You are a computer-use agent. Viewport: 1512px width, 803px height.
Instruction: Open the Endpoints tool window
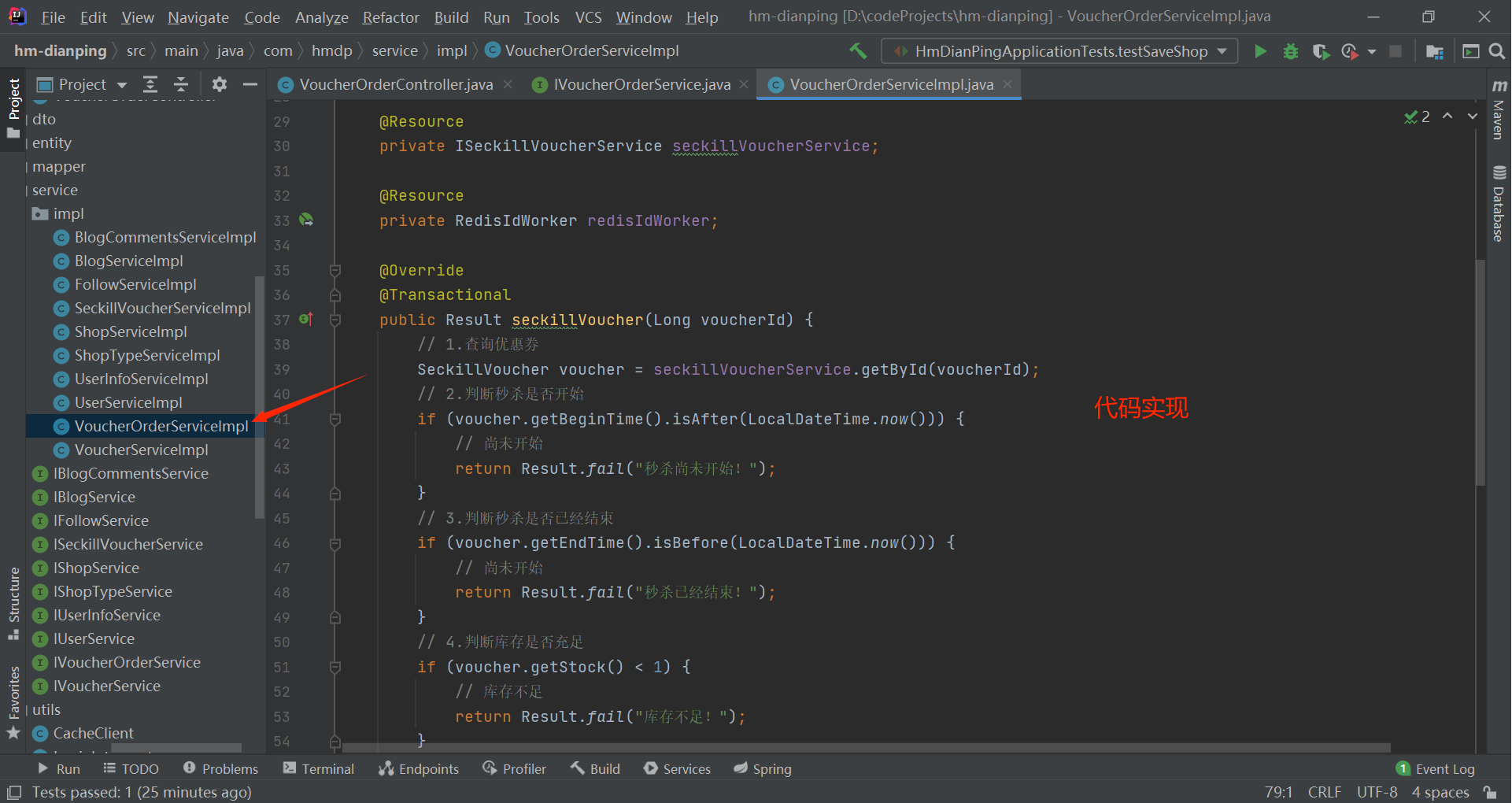point(419,768)
